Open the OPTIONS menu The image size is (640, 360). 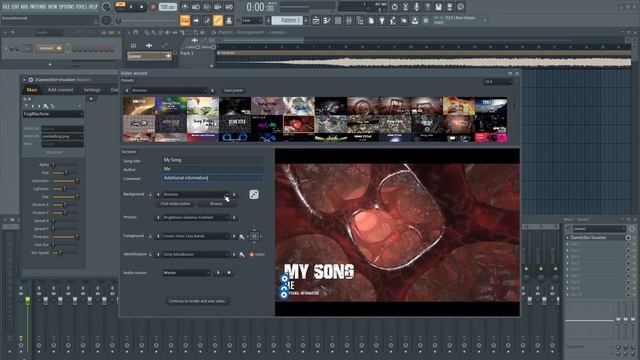tap(68, 7)
